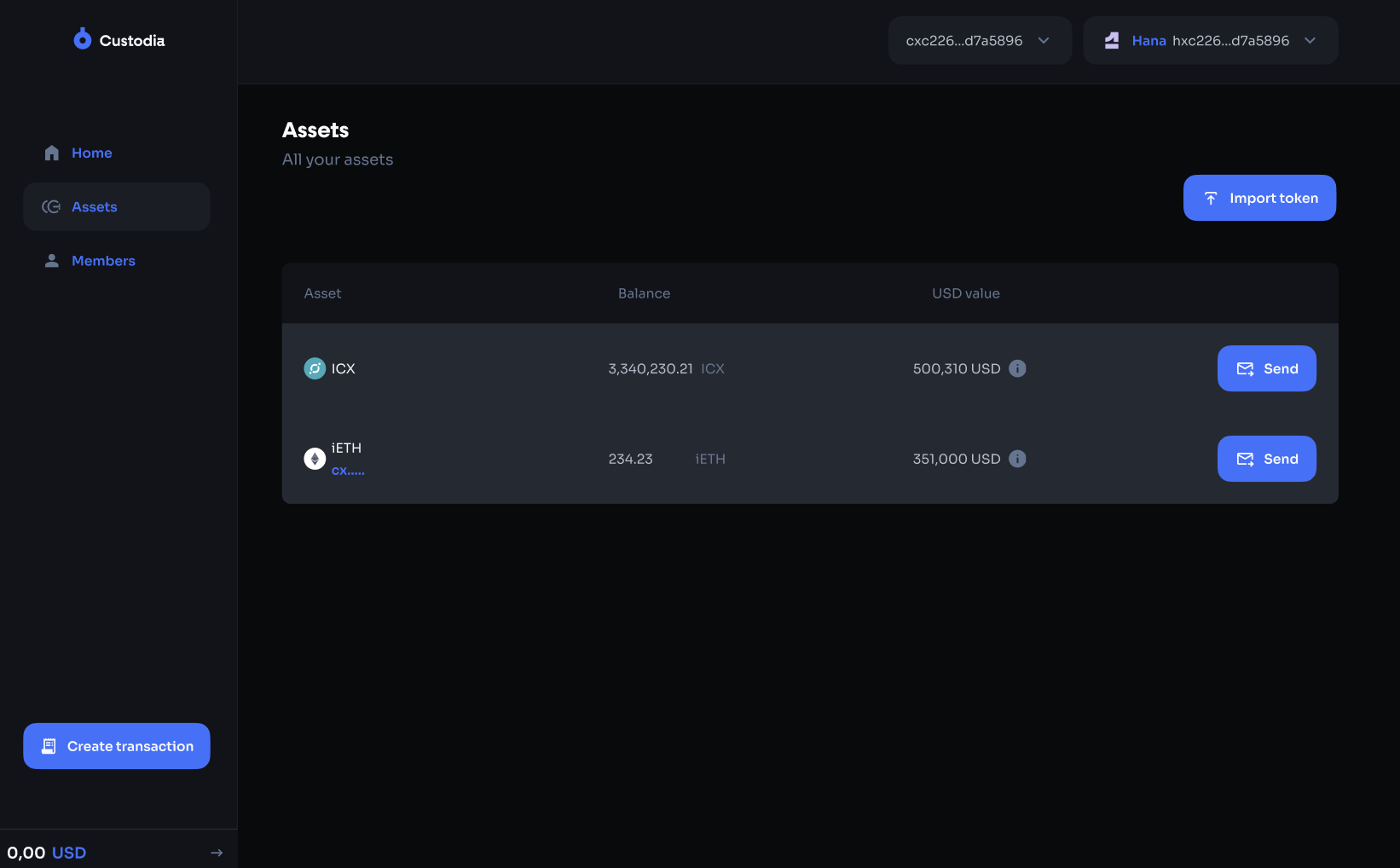The image size is (1400, 868).
Task: Click the Members person icon
Action: pyautogui.click(x=52, y=261)
